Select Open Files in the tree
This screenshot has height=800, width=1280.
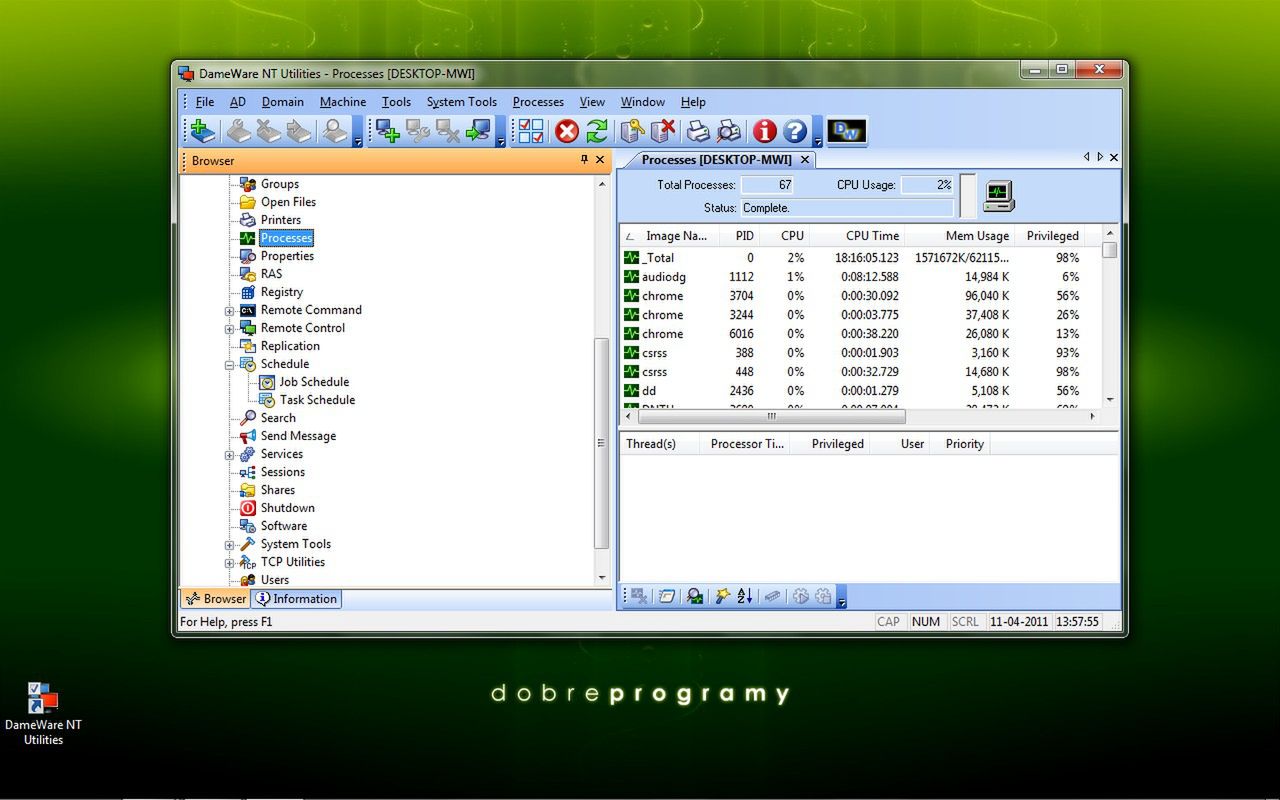click(x=288, y=202)
